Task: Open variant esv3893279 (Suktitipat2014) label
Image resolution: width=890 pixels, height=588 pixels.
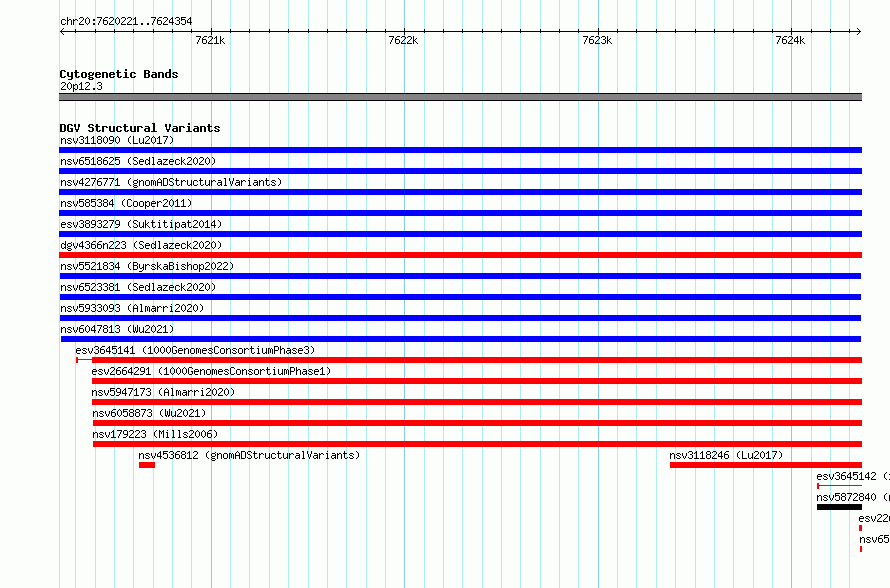Action: point(141,224)
